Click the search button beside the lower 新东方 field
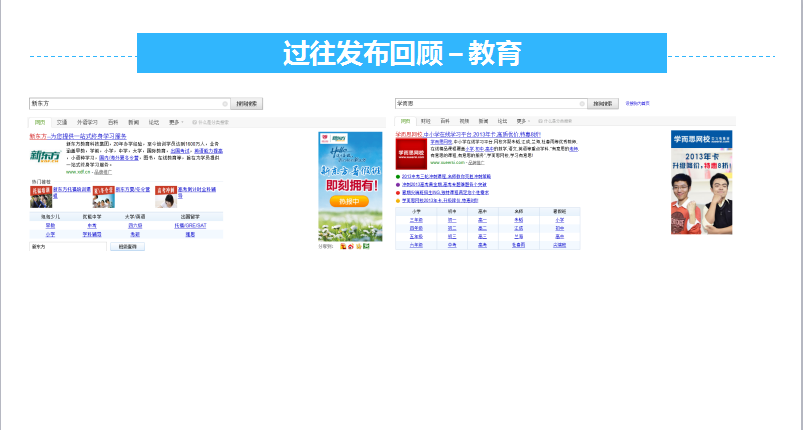Image resolution: width=803 pixels, height=430 pixels. point(128,247)
